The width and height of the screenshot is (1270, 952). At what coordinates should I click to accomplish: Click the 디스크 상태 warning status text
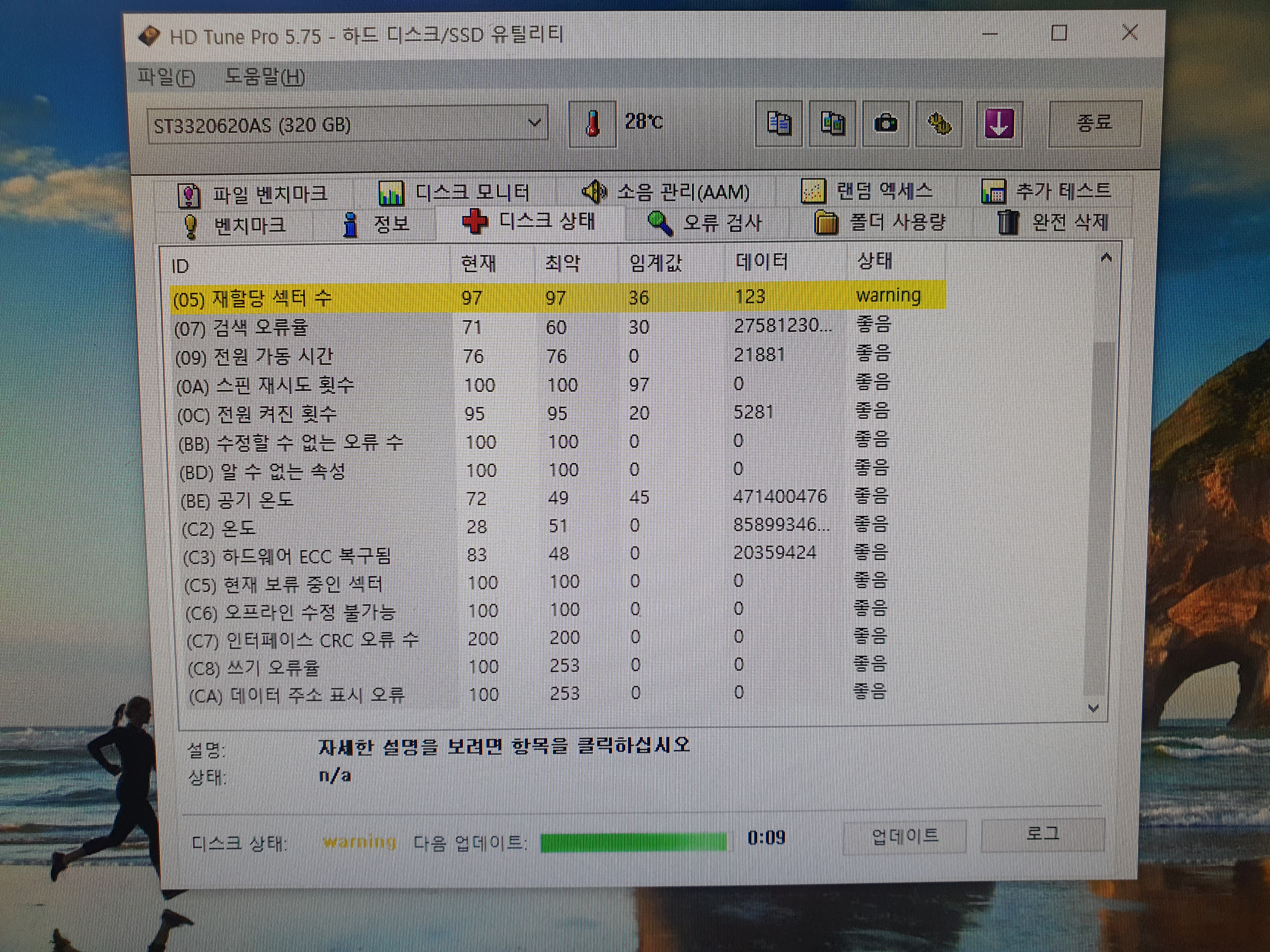click(359, 842)
